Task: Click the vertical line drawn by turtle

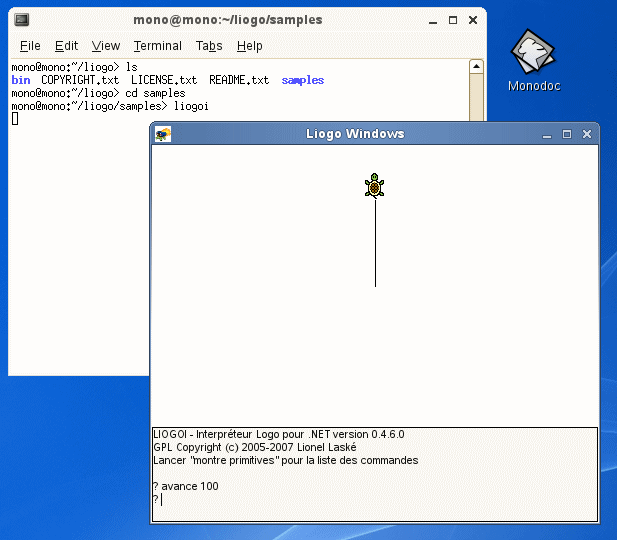Action: pos(375,243)
